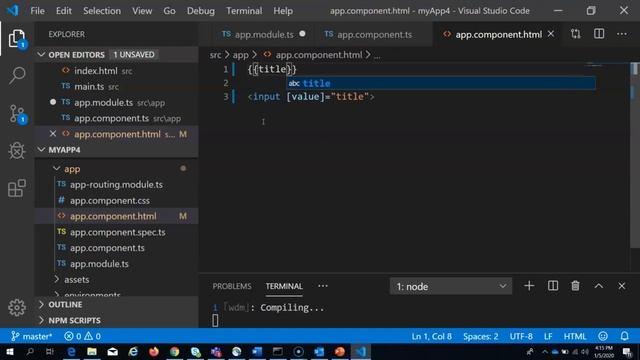This screenshot has height=360, width=640.
Task: Maximize the terminal panel size
Action: pos(599,286)
